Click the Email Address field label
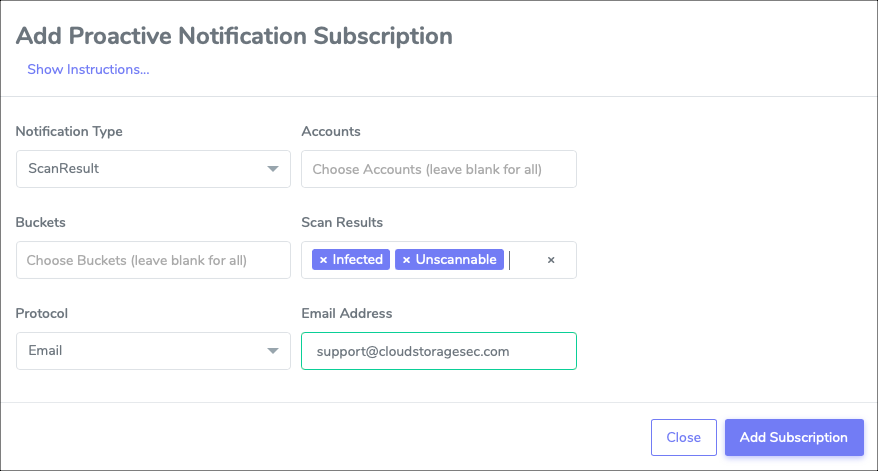The width and height of the screenshot is (878, 471). point(347,313)
